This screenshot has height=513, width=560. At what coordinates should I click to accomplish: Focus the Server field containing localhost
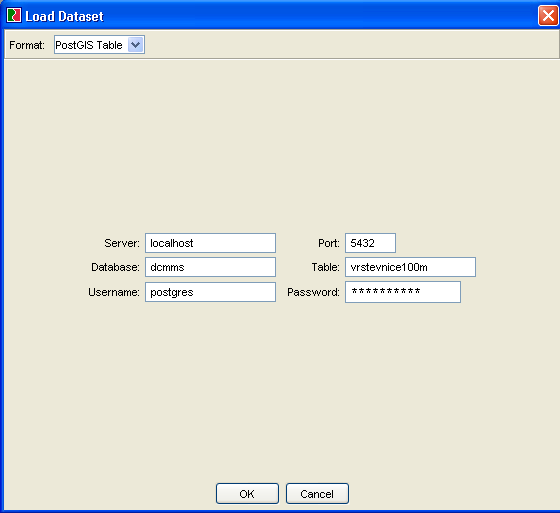click(x=210, y=243)
